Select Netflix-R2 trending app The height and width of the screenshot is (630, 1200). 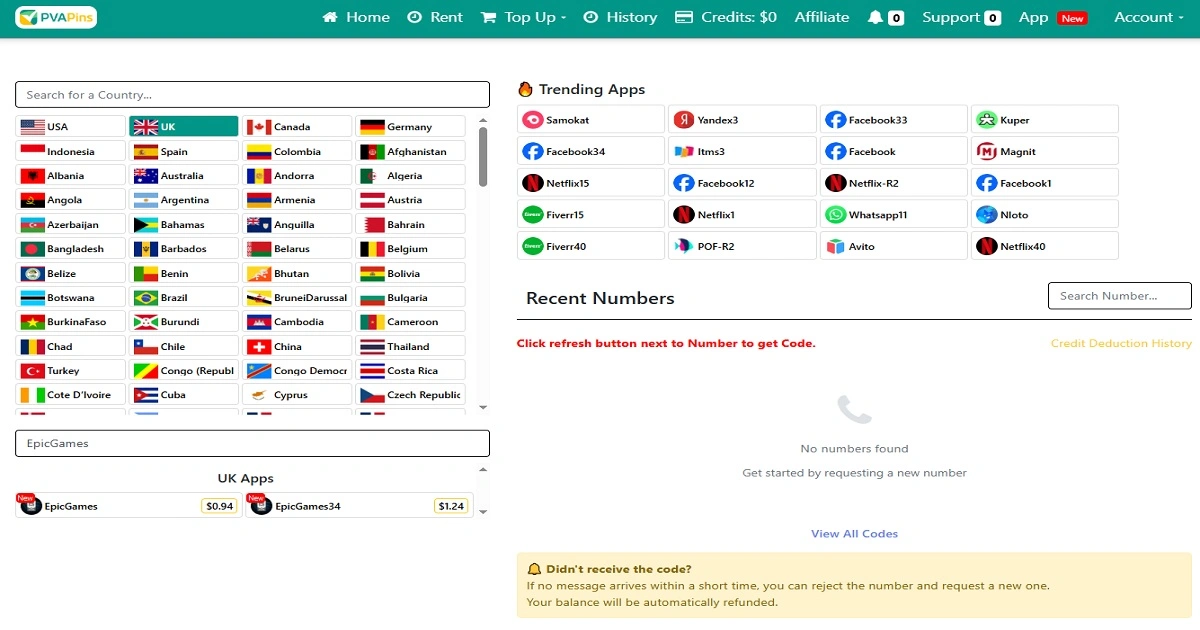click(893, 183)
